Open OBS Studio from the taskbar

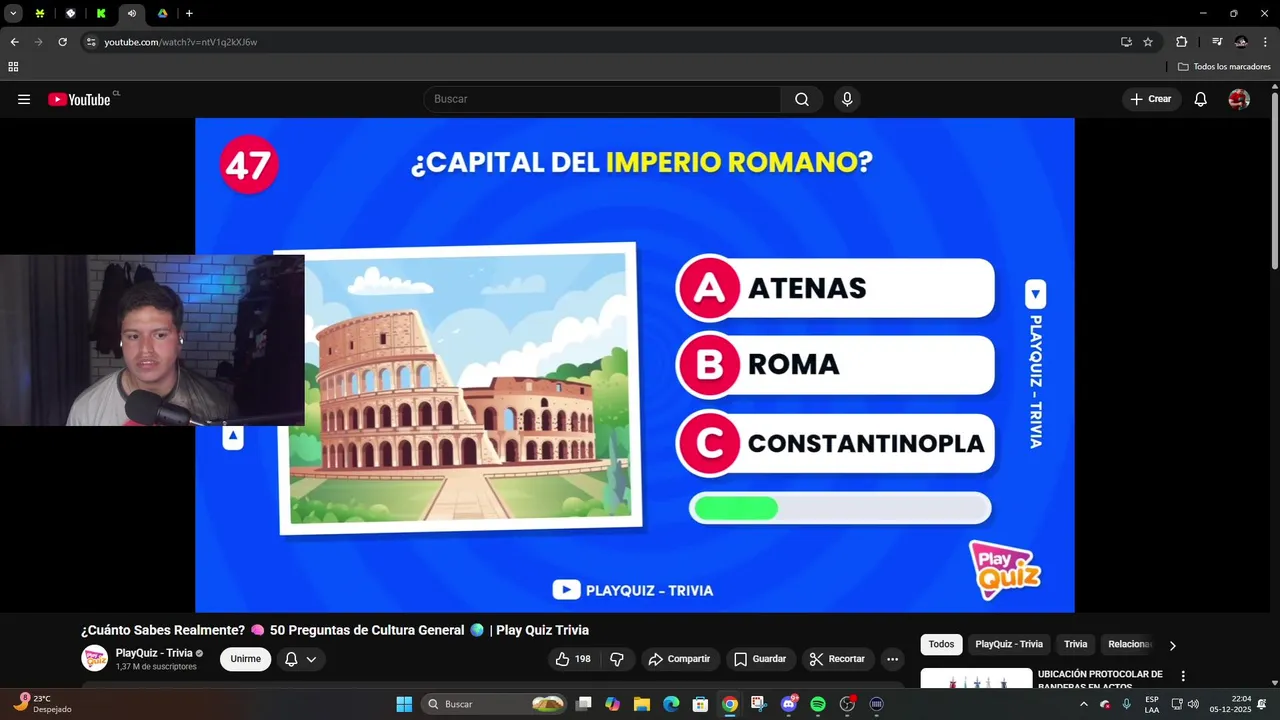[848, 704]
